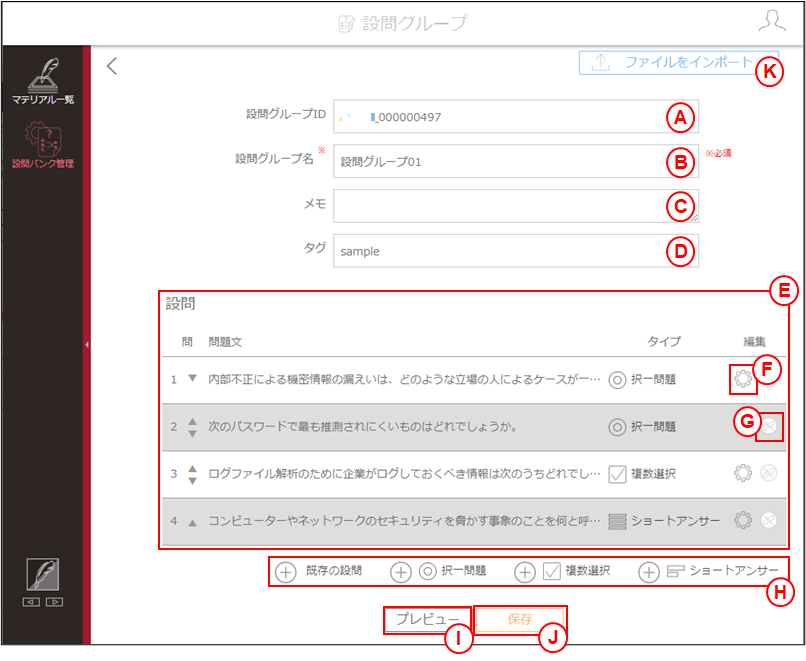This screenshot has height=661, width=806.
Task: Click 複数選択 type in row 3
Action: 643,474
